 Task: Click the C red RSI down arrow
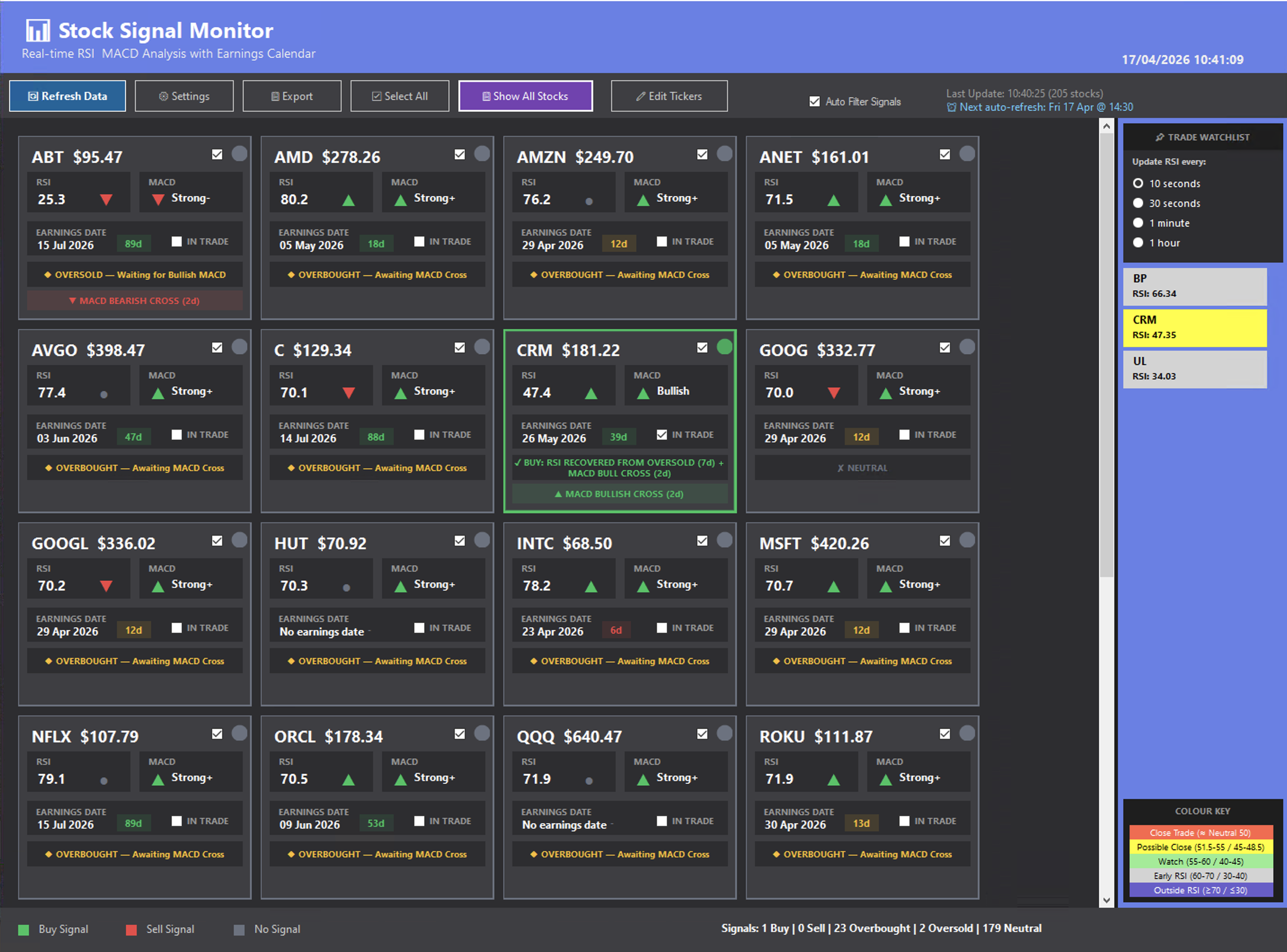click(349, 393)
